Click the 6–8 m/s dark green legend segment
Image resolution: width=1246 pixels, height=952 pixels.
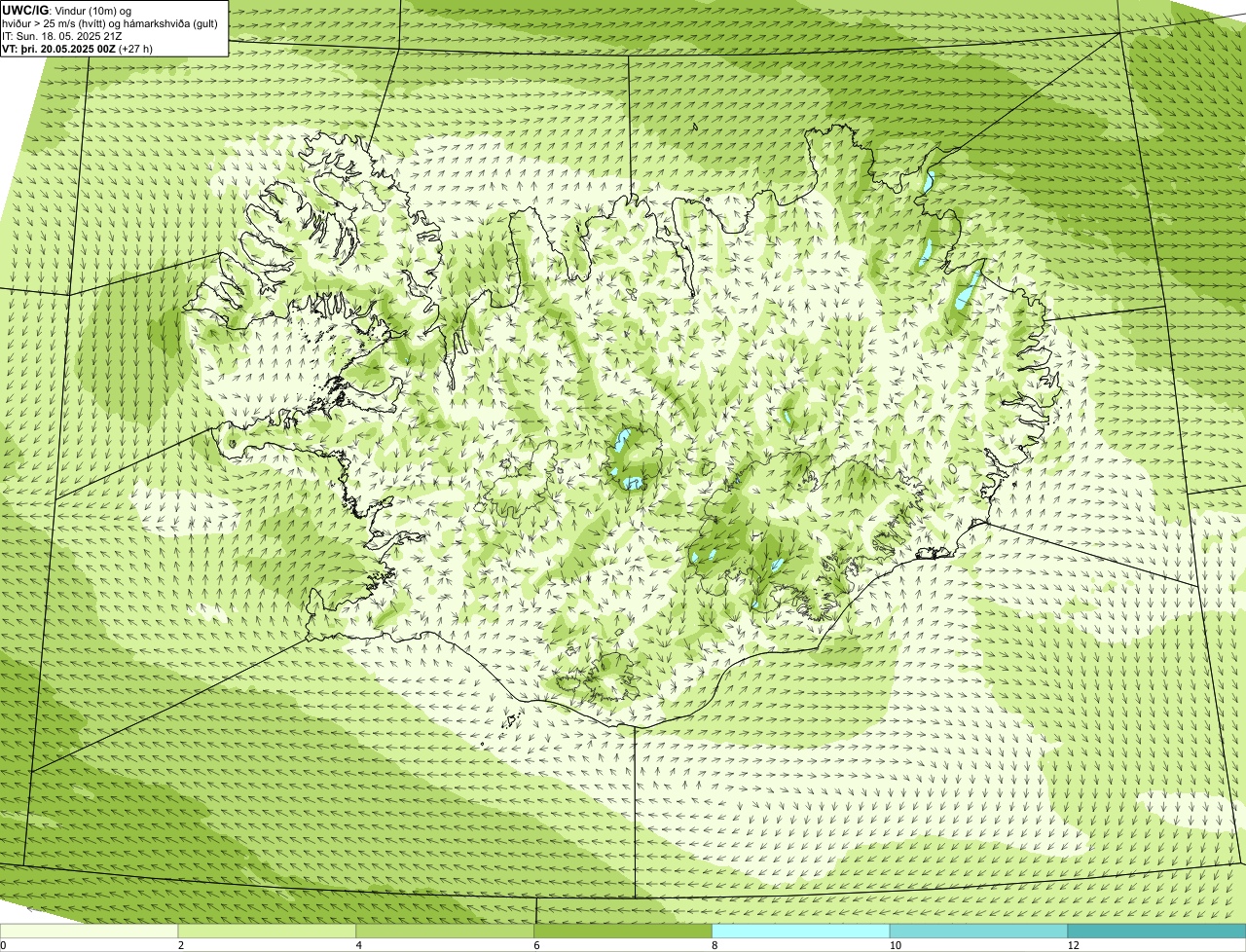click(x=623, y=932)
